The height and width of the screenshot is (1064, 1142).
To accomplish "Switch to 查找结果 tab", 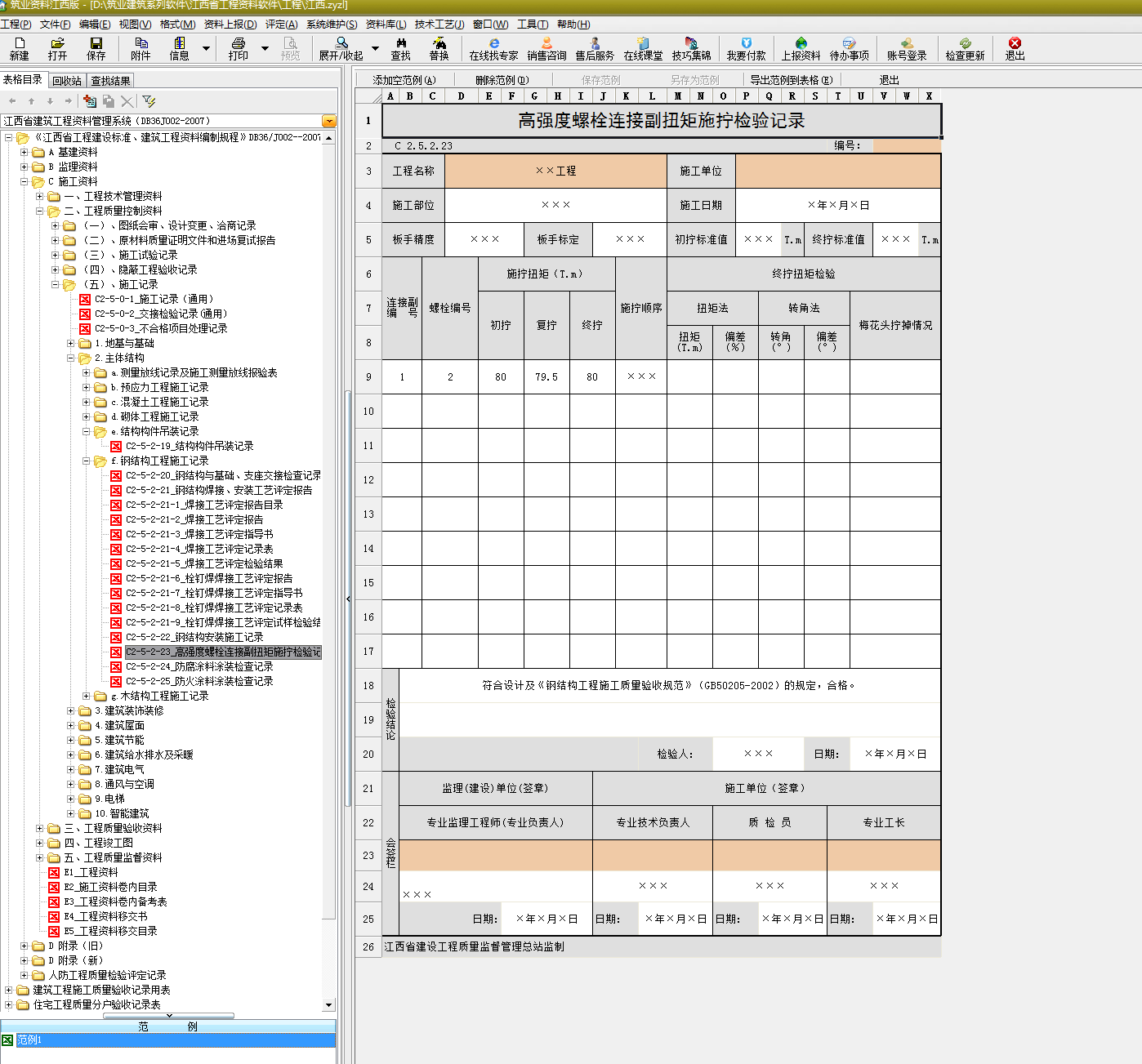I will tap(110, 81).
